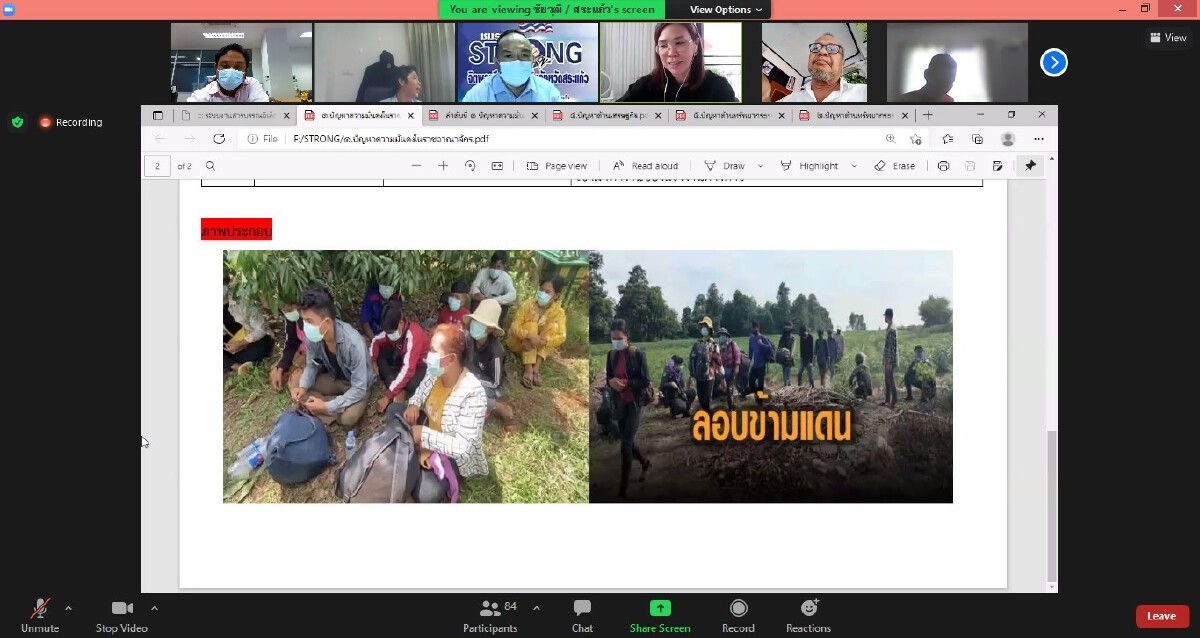Expand the arrow beside Participants
The image size is (1200, 638).
536,608
